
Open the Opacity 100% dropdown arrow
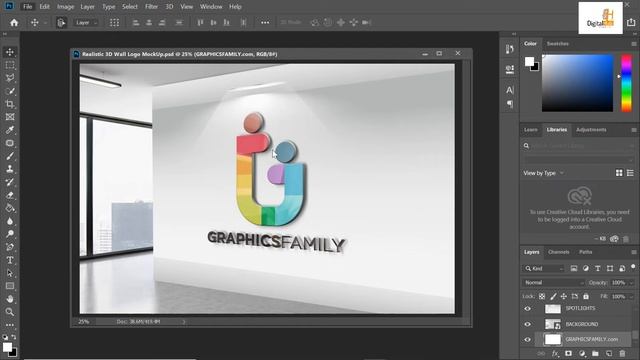pyautogui.click(x=632, y=282)
